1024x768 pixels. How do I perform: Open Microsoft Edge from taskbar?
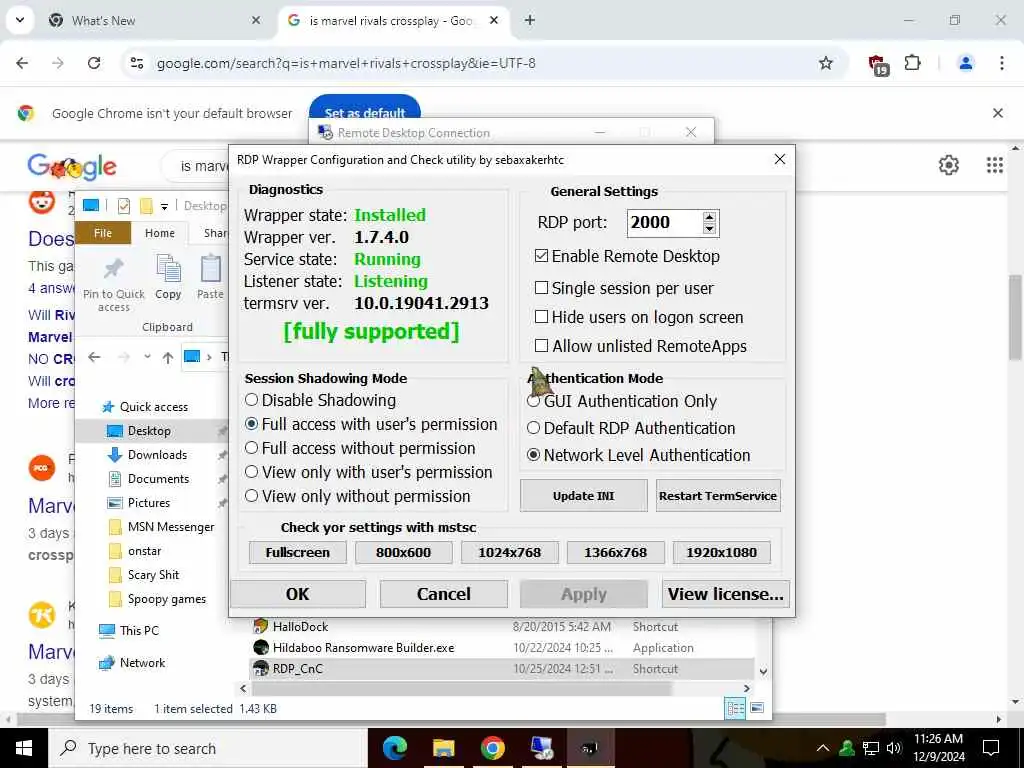click(394, 748)
